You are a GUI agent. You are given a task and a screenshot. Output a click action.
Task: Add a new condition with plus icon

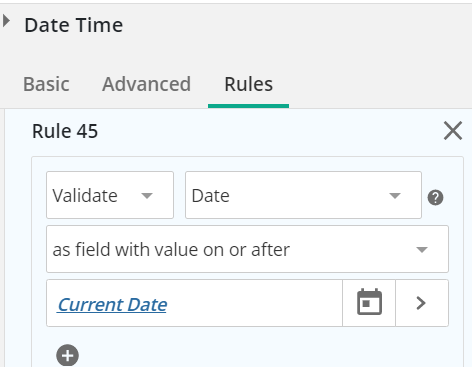click(x=68, y=355)
